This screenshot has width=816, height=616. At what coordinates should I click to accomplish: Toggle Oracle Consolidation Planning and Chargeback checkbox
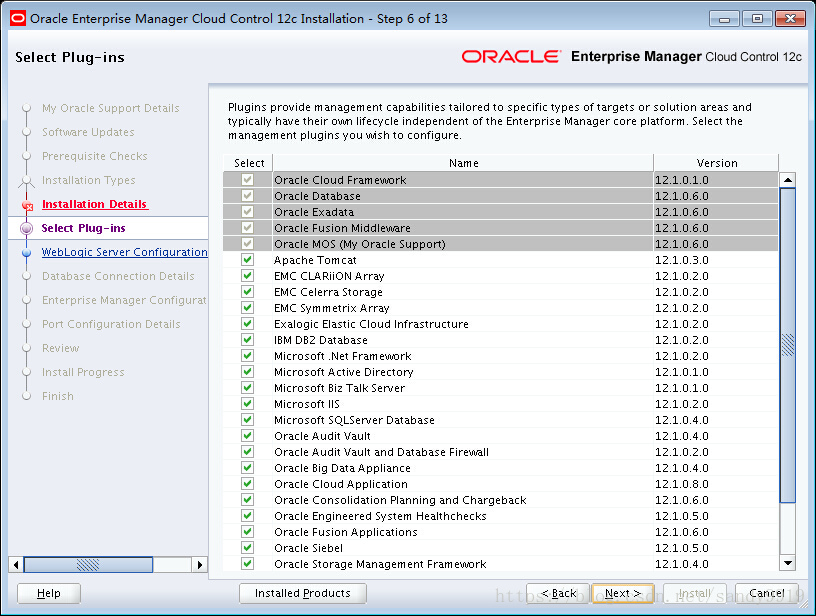click(x=248, y=500)
